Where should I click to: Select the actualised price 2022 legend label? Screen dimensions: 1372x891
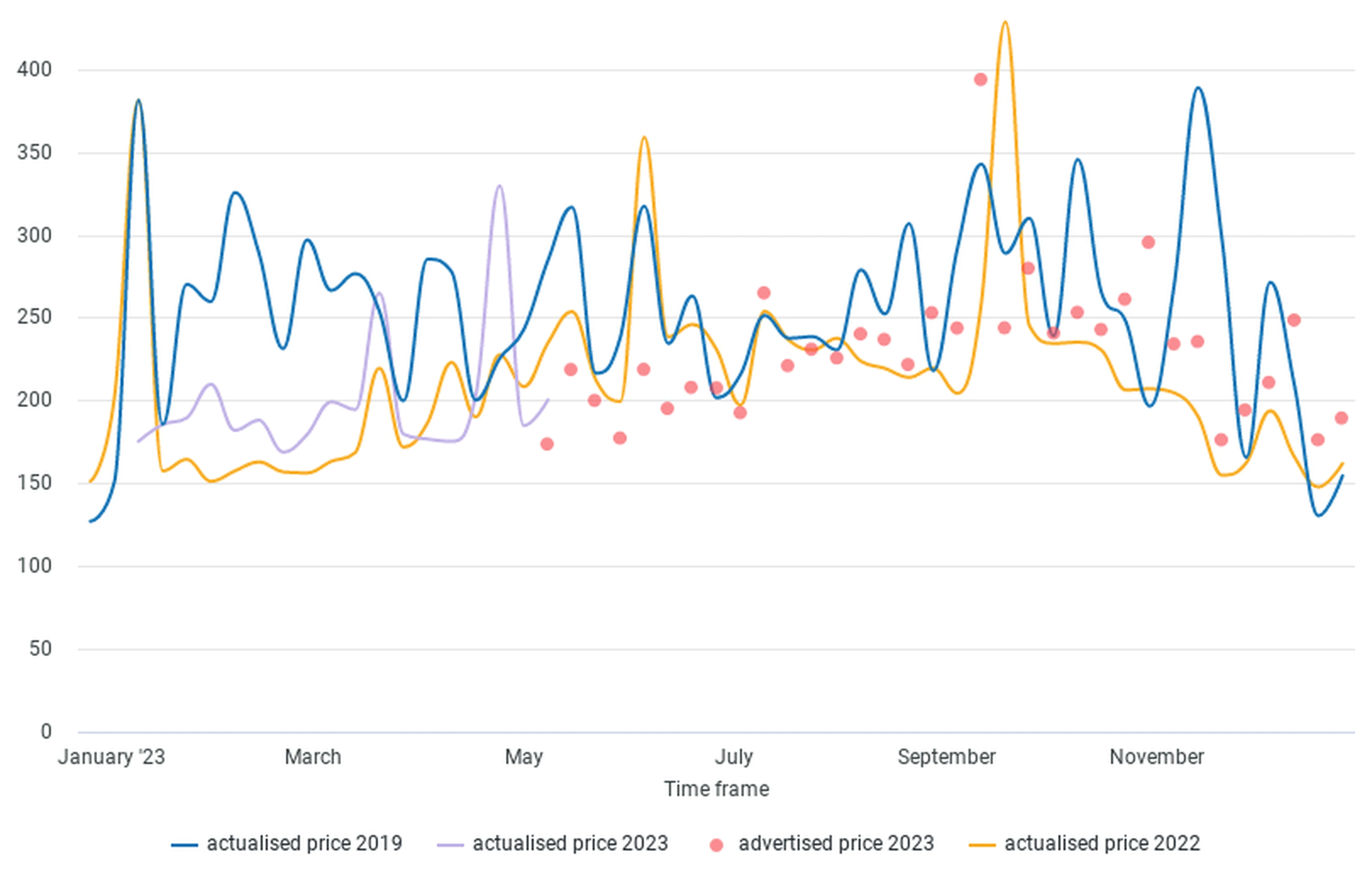point(1102,843)
